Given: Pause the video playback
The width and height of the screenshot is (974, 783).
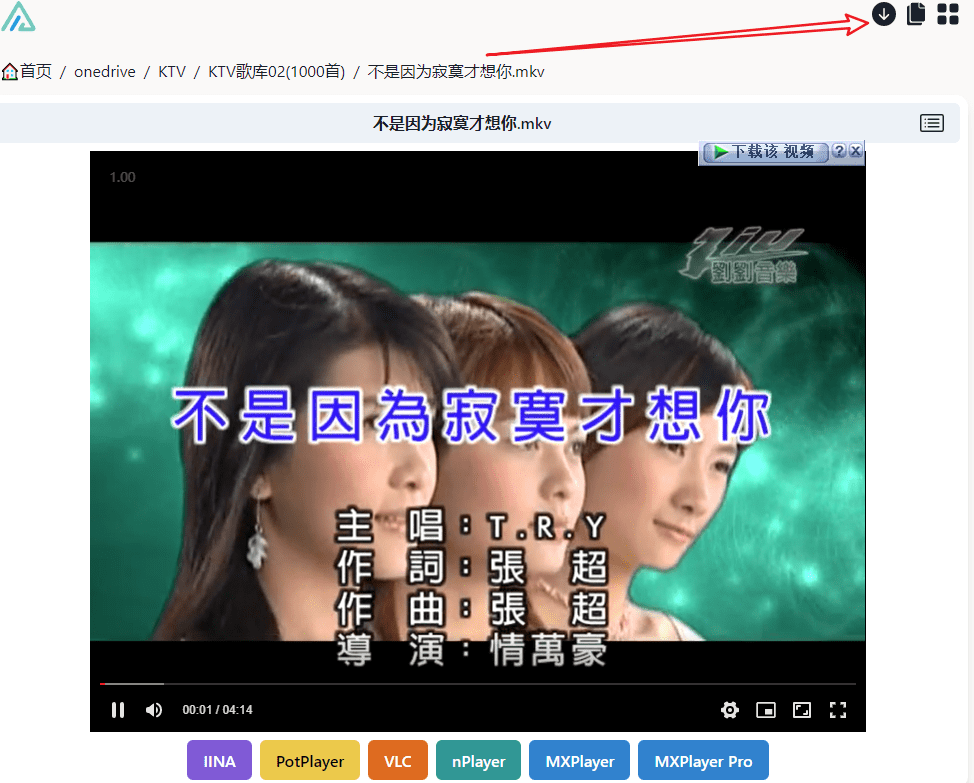Looking at the screenshot, I should pos(118,710).
